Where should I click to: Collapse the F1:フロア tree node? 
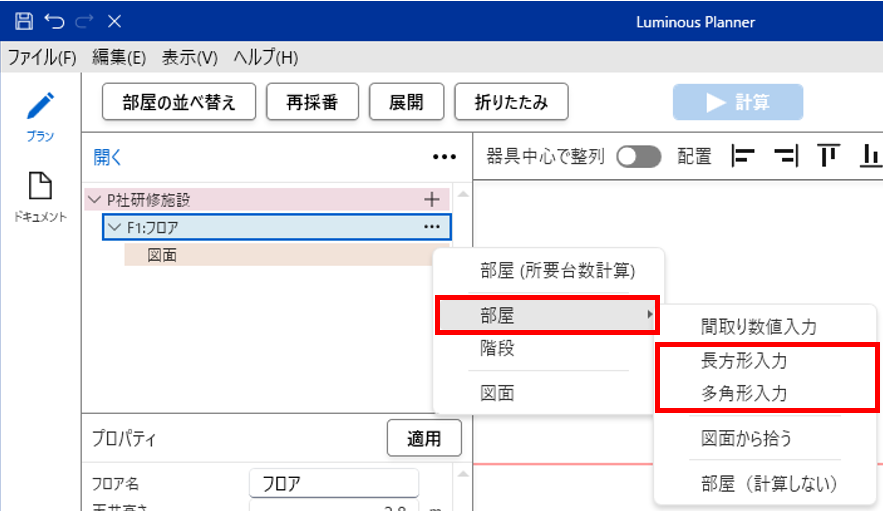113,228
